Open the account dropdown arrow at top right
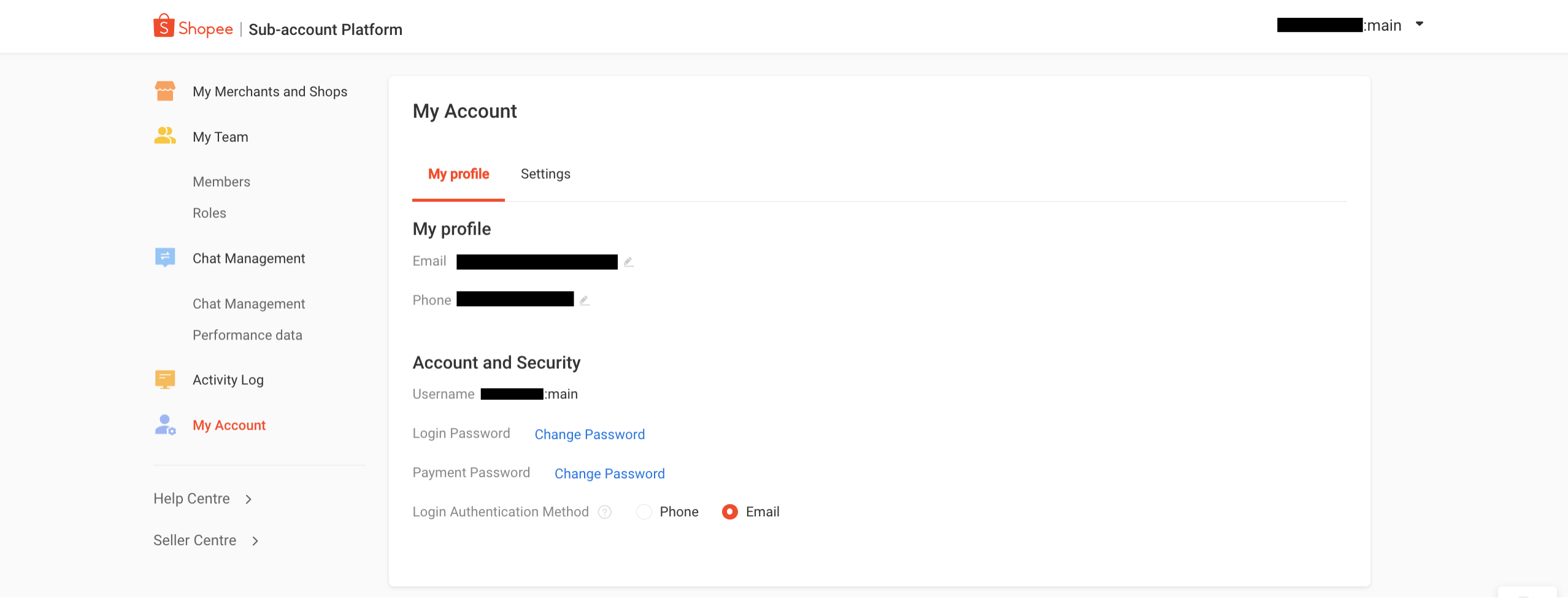Viewport: 1568px width, 598px height. tap(1419, 25)
